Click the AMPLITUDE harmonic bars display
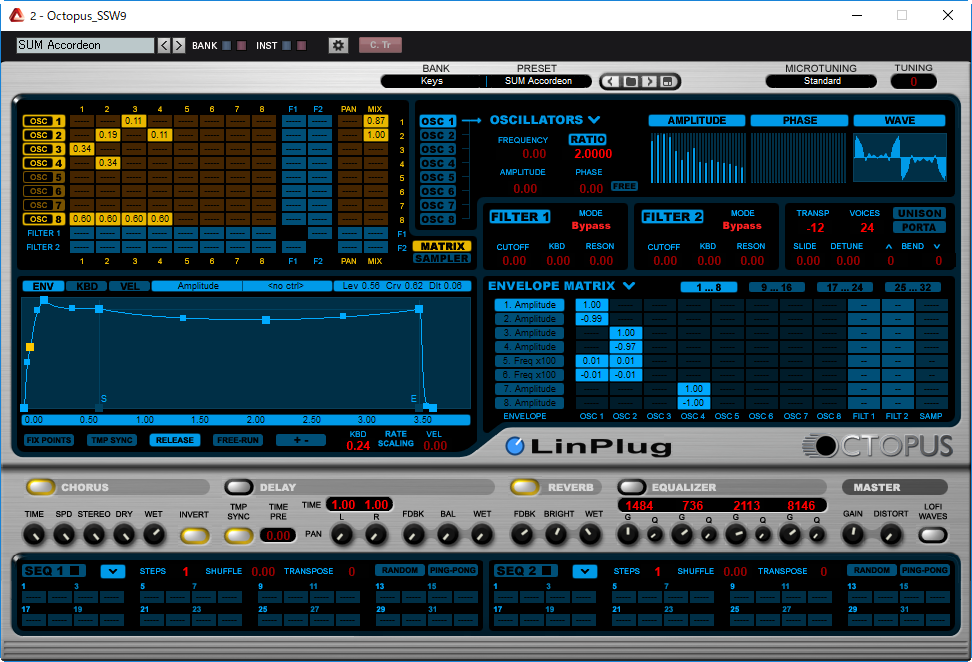Image resolution: width=972 pixels, height=662 pixels. pyautogui.click(x=697, y=158)
